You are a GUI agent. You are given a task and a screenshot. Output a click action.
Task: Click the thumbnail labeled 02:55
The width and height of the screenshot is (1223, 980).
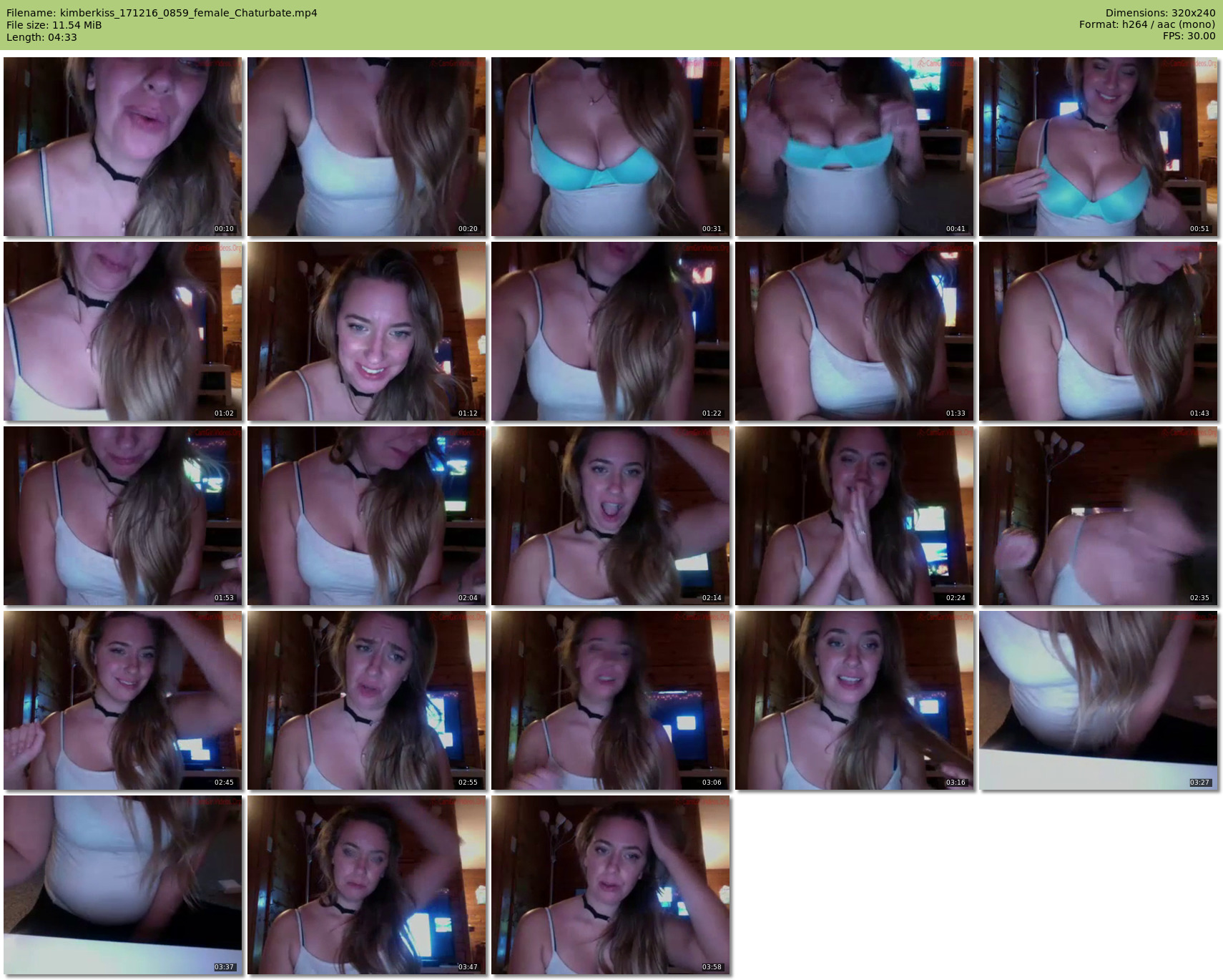tap(366, 700)
